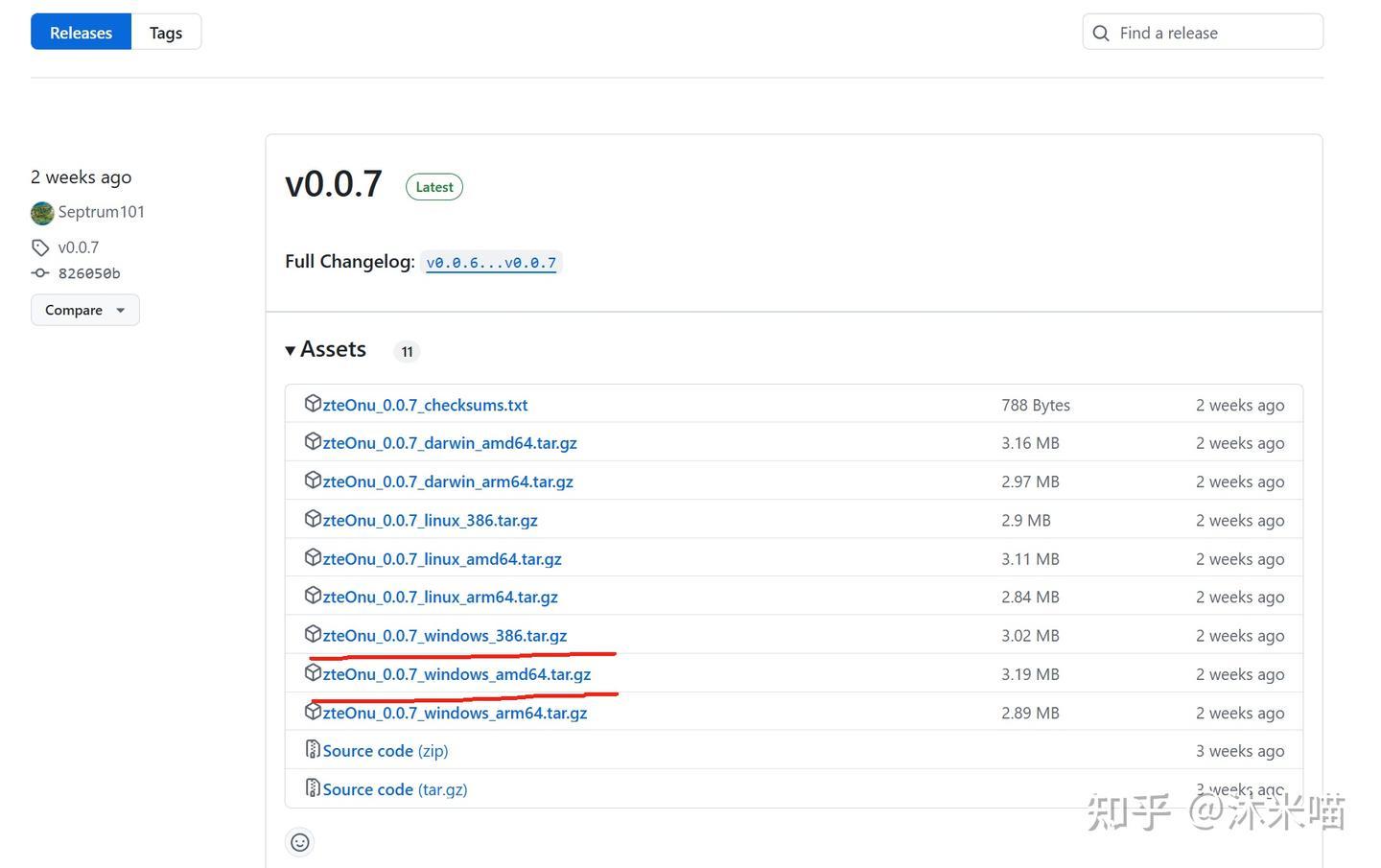The image size is (1381, 868).
Task: Click package icon for linux_amd64 asset
Action: pyautogui.click(x=313, y=557)
